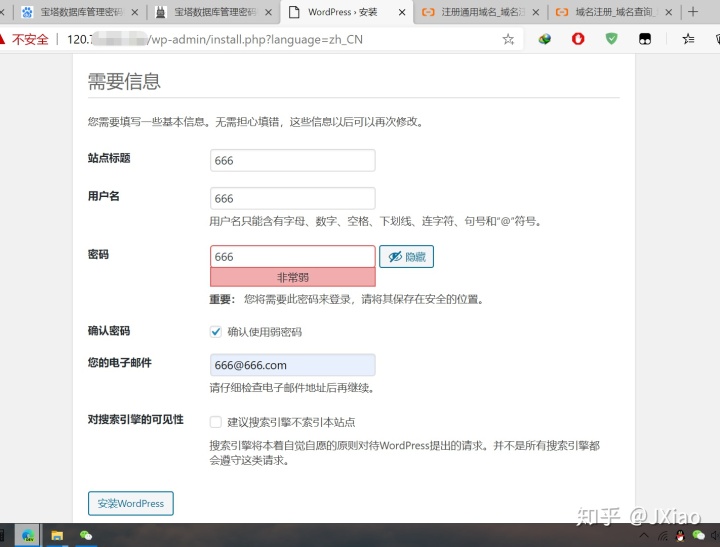Enable 建议搜索引擎不索引本站点 checkbox
The height and width of the screenshot is (547, 720).
click(x=215, y=422)
